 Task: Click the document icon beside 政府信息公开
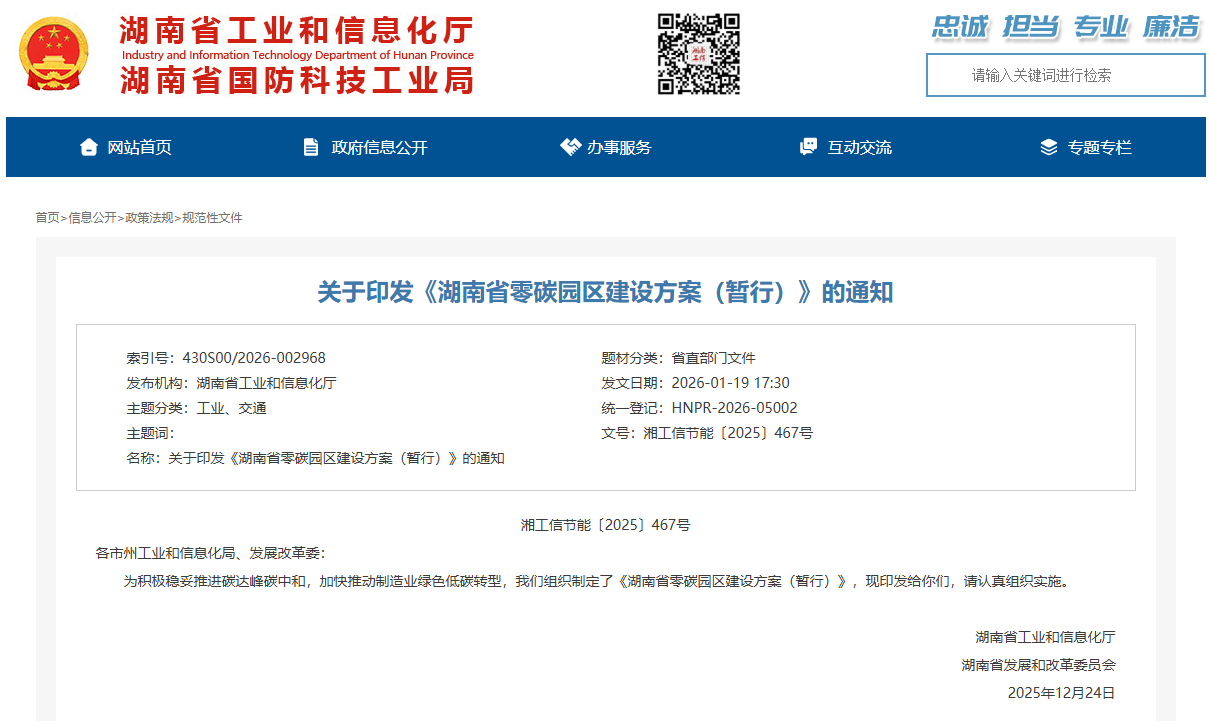coord(311,147)
